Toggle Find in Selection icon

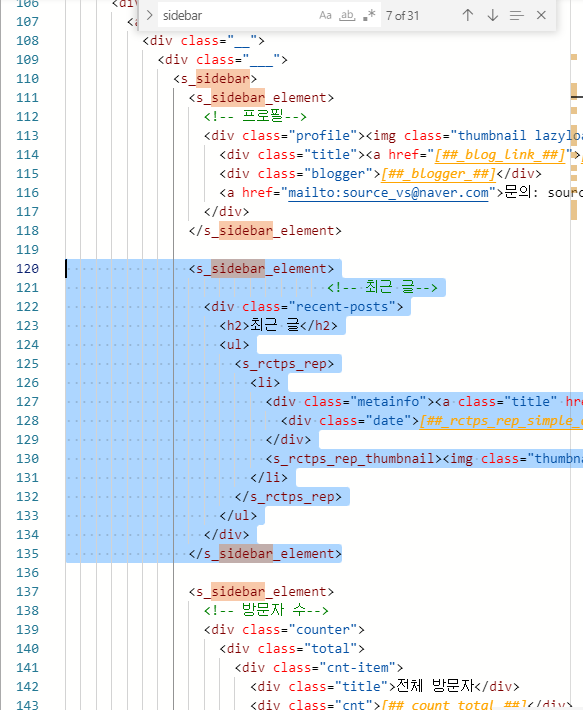[516, 15]
